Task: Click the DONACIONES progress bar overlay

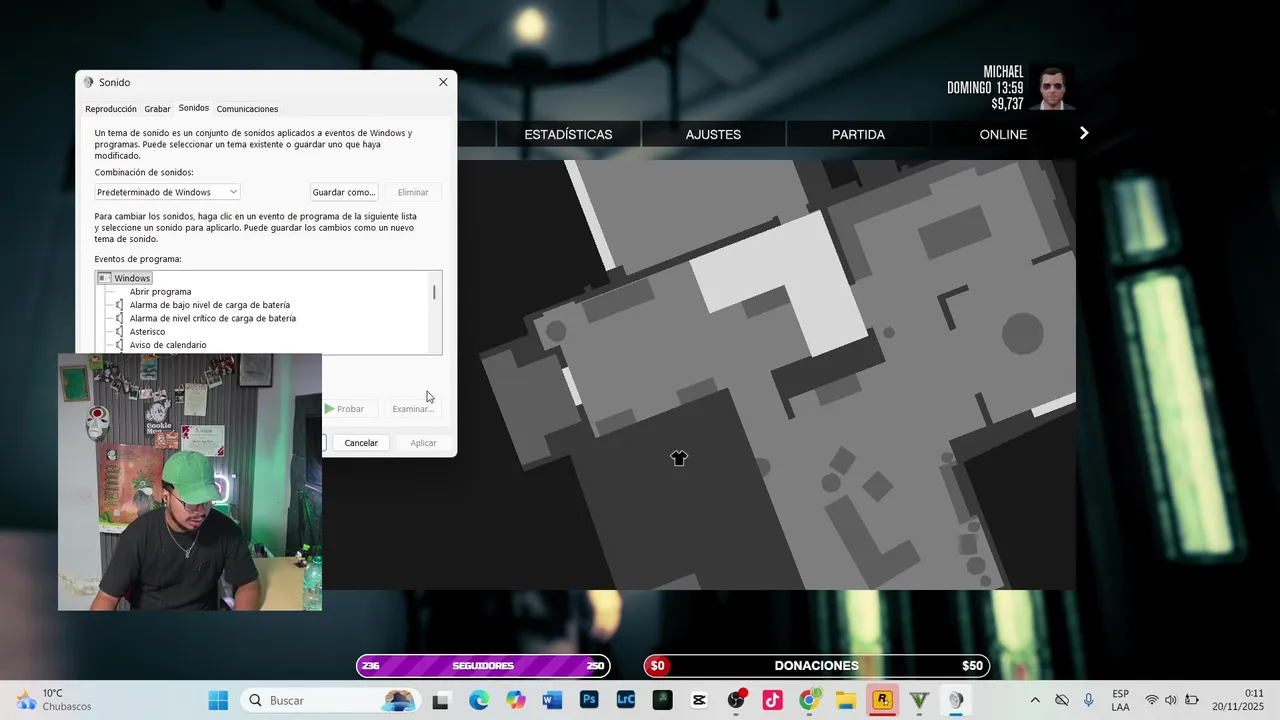Action: tap(816, 666)
